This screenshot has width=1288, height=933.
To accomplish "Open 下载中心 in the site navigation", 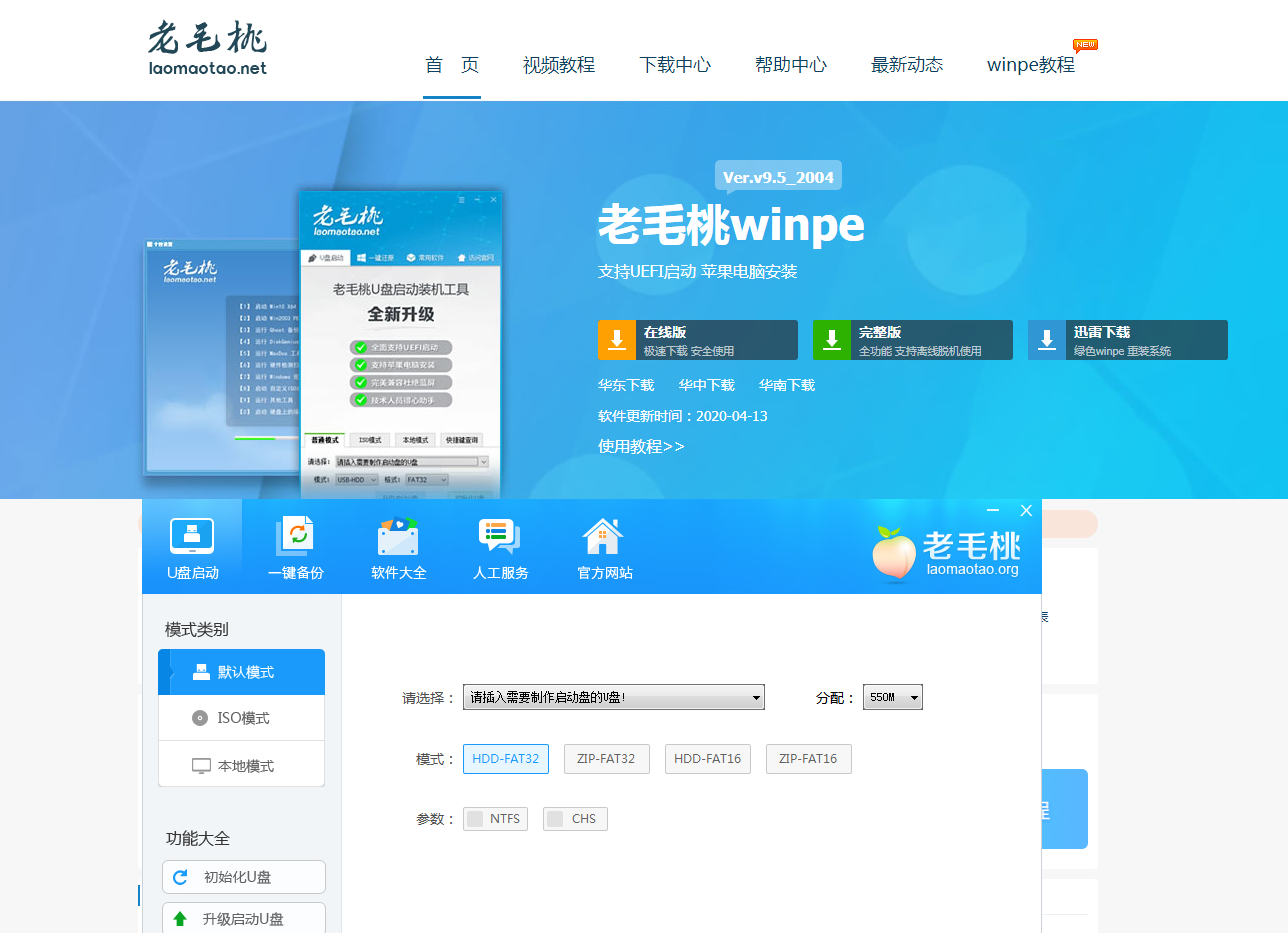I will [x=675, y=65].
